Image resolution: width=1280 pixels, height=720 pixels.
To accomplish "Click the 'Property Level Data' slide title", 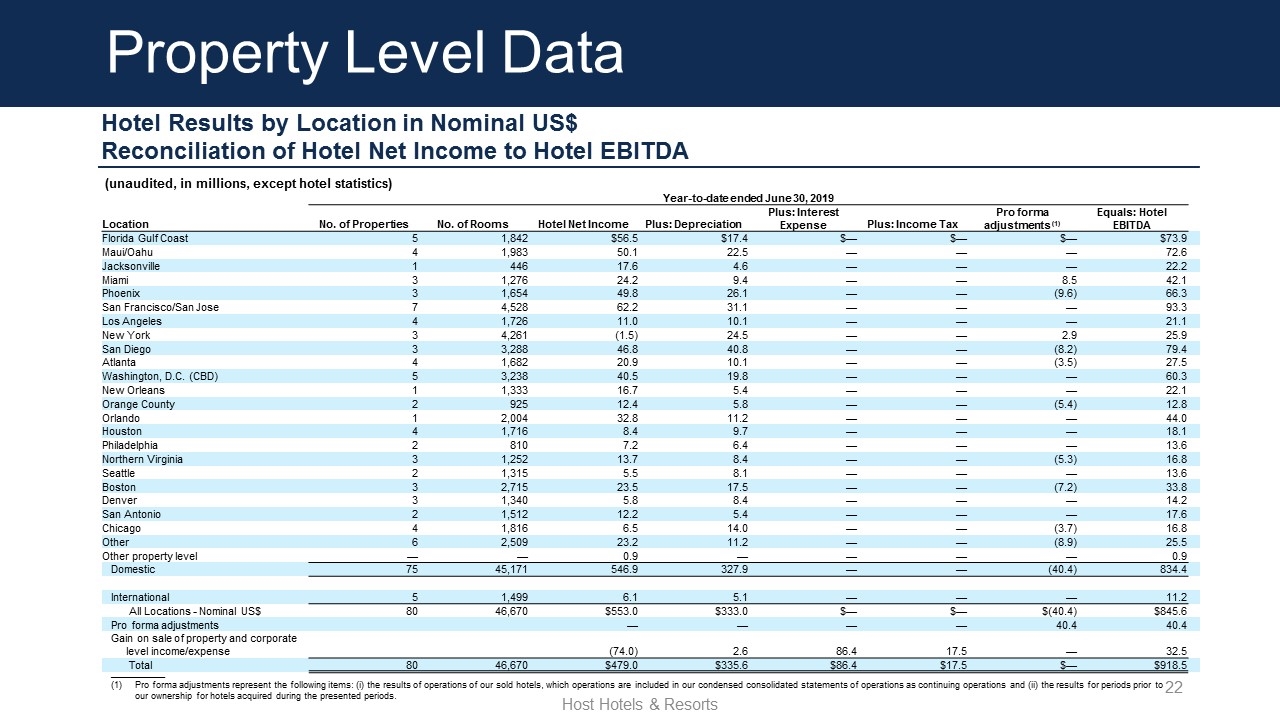I will [x=366, y=53].
